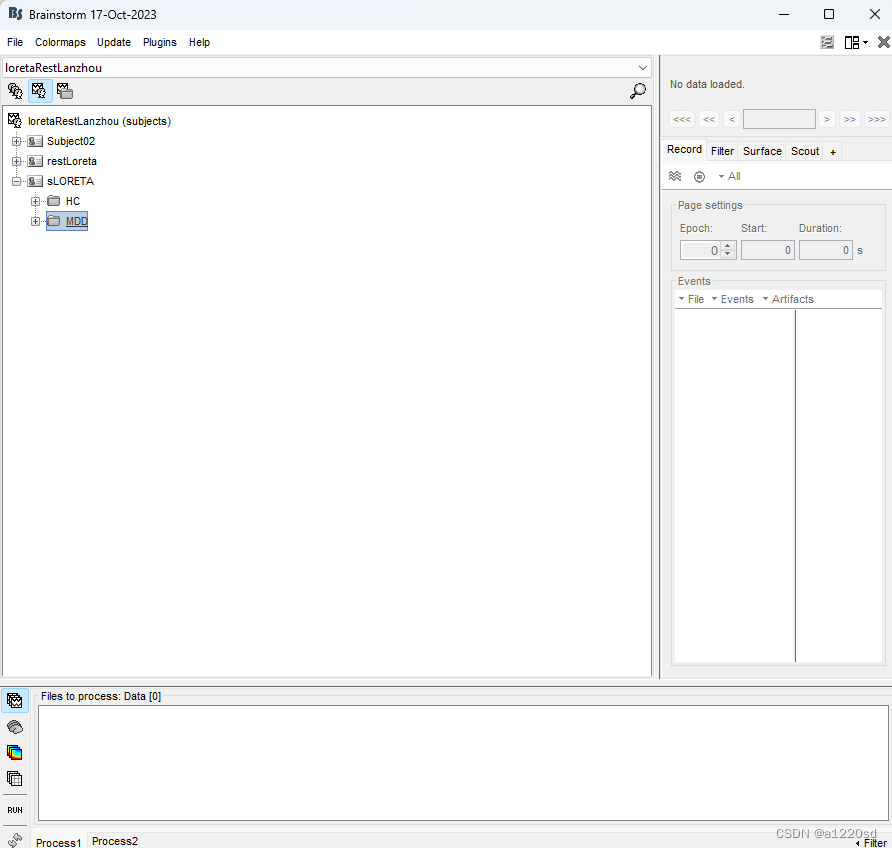This screenshot has width=892, height=848.
Task: Open the protocol dropdown loretaRestLanzhou
Action: 326,68
